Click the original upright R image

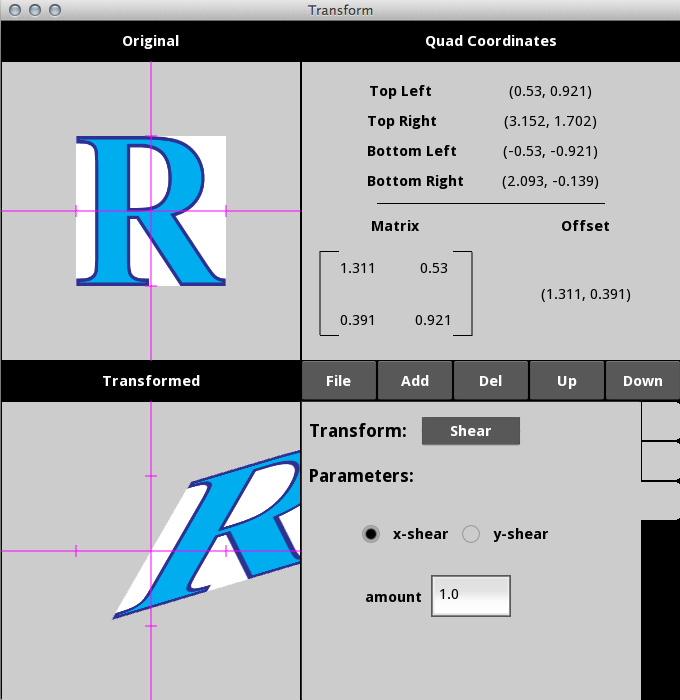pos(150,211)
